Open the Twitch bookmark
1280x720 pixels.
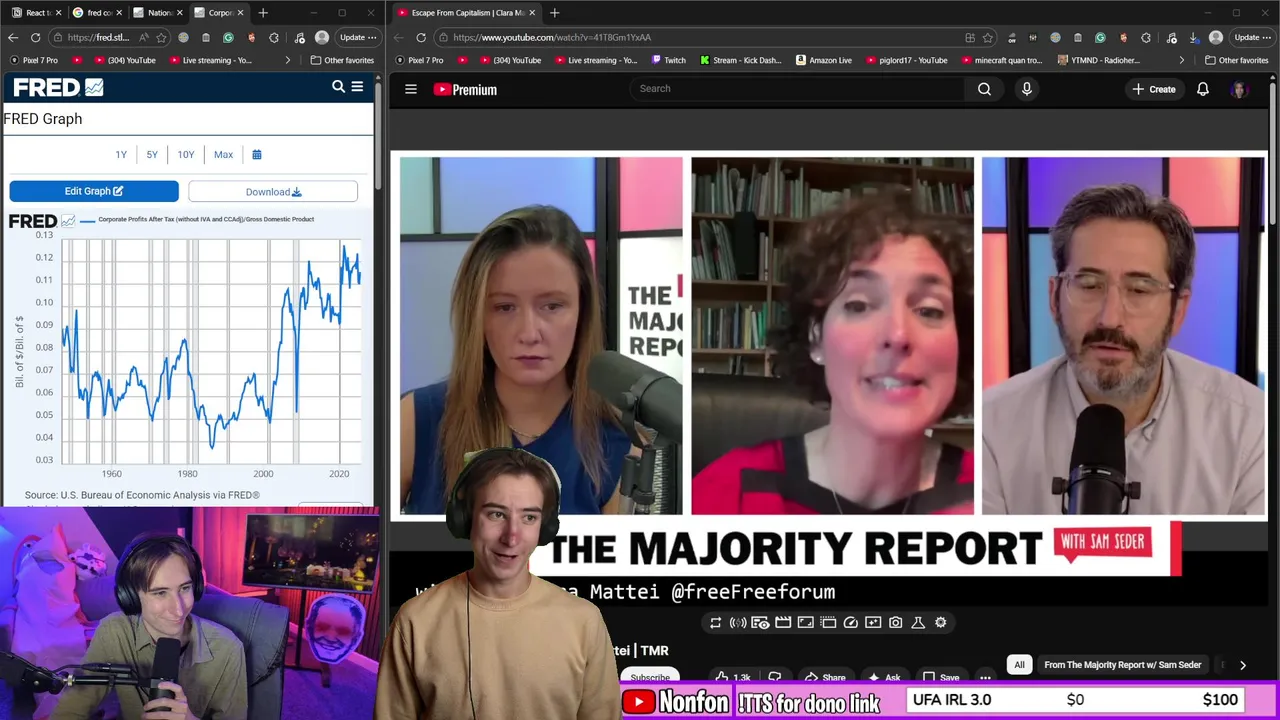[668, 60]
